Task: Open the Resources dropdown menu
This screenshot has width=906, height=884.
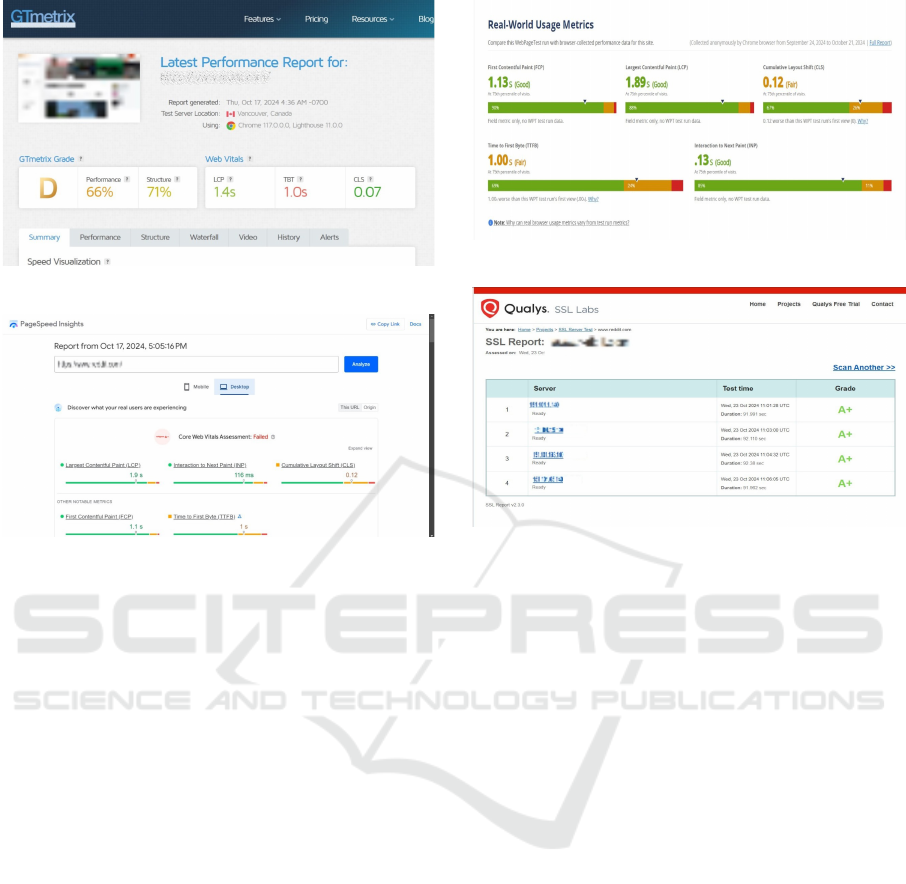Action: click(372, 19)
